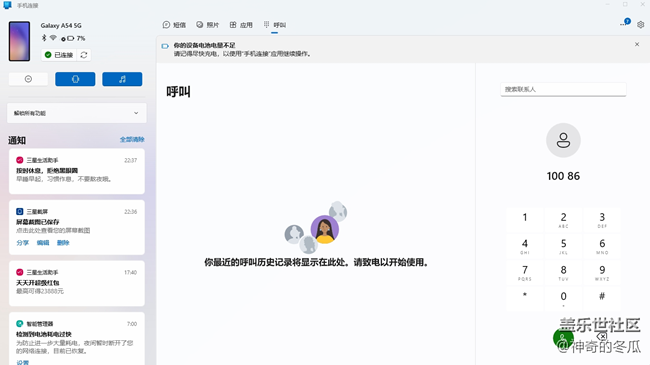
Task: Dial digit 2 ABC on keypad
Action: (563, 219)
